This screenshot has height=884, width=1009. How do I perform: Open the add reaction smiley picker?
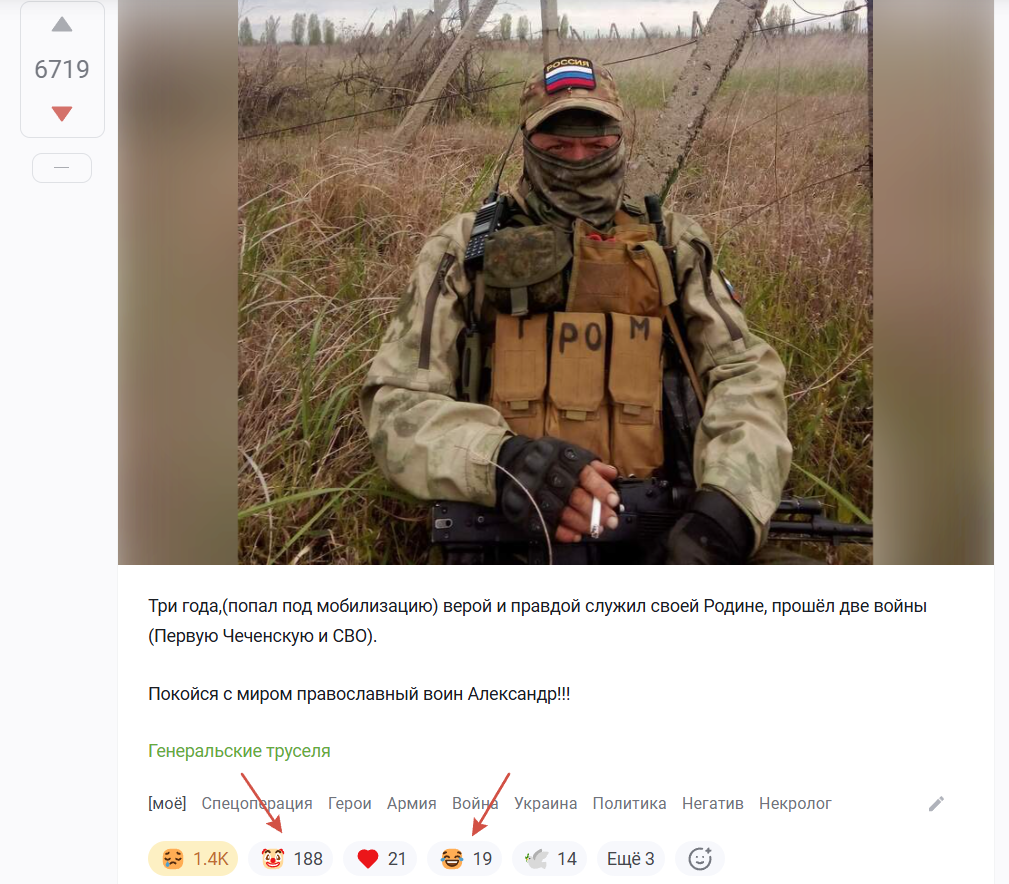700,858
